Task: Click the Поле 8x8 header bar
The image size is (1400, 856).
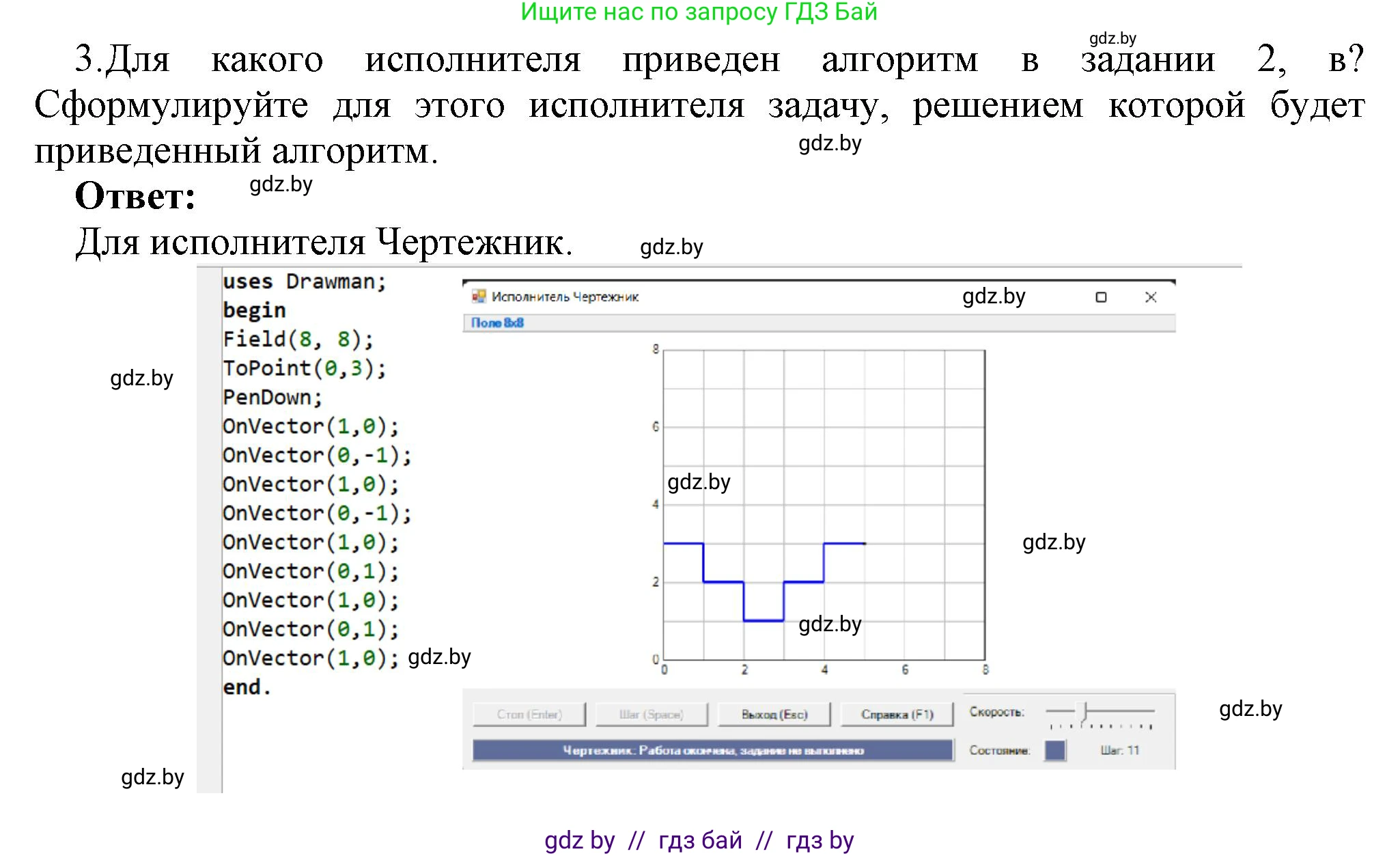Action: [x=818, y=322]
